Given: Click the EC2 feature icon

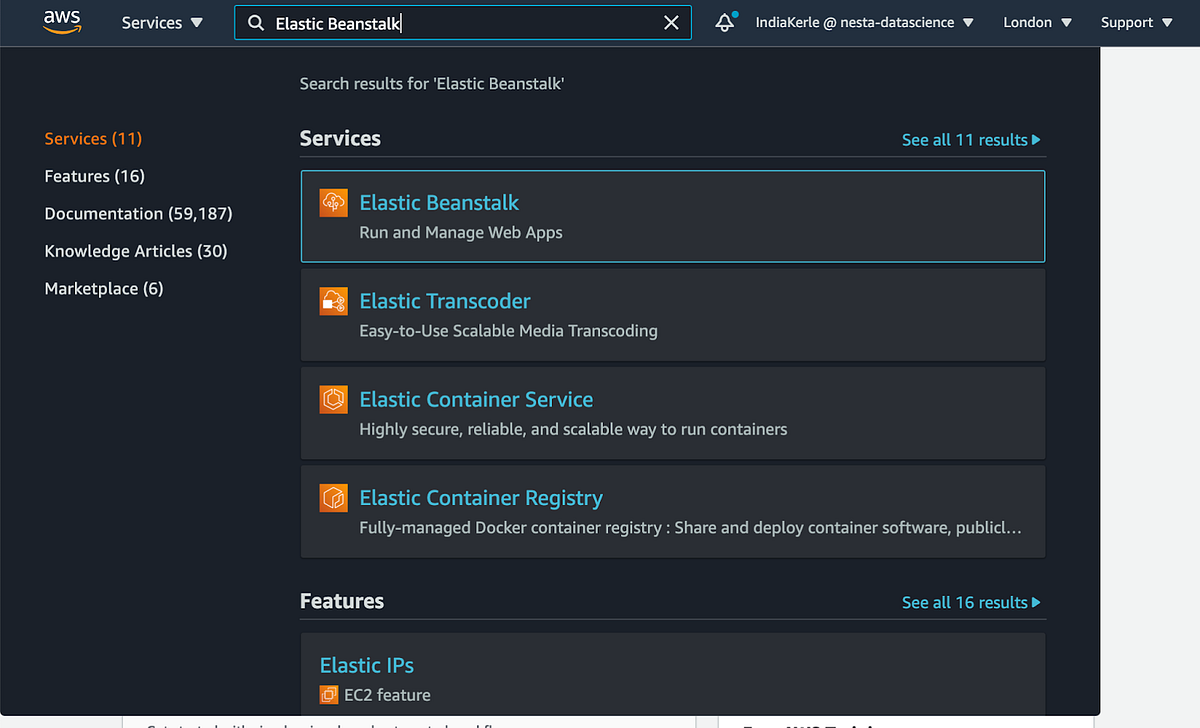Looking at the screenshot, I should (x=329, y=694).
